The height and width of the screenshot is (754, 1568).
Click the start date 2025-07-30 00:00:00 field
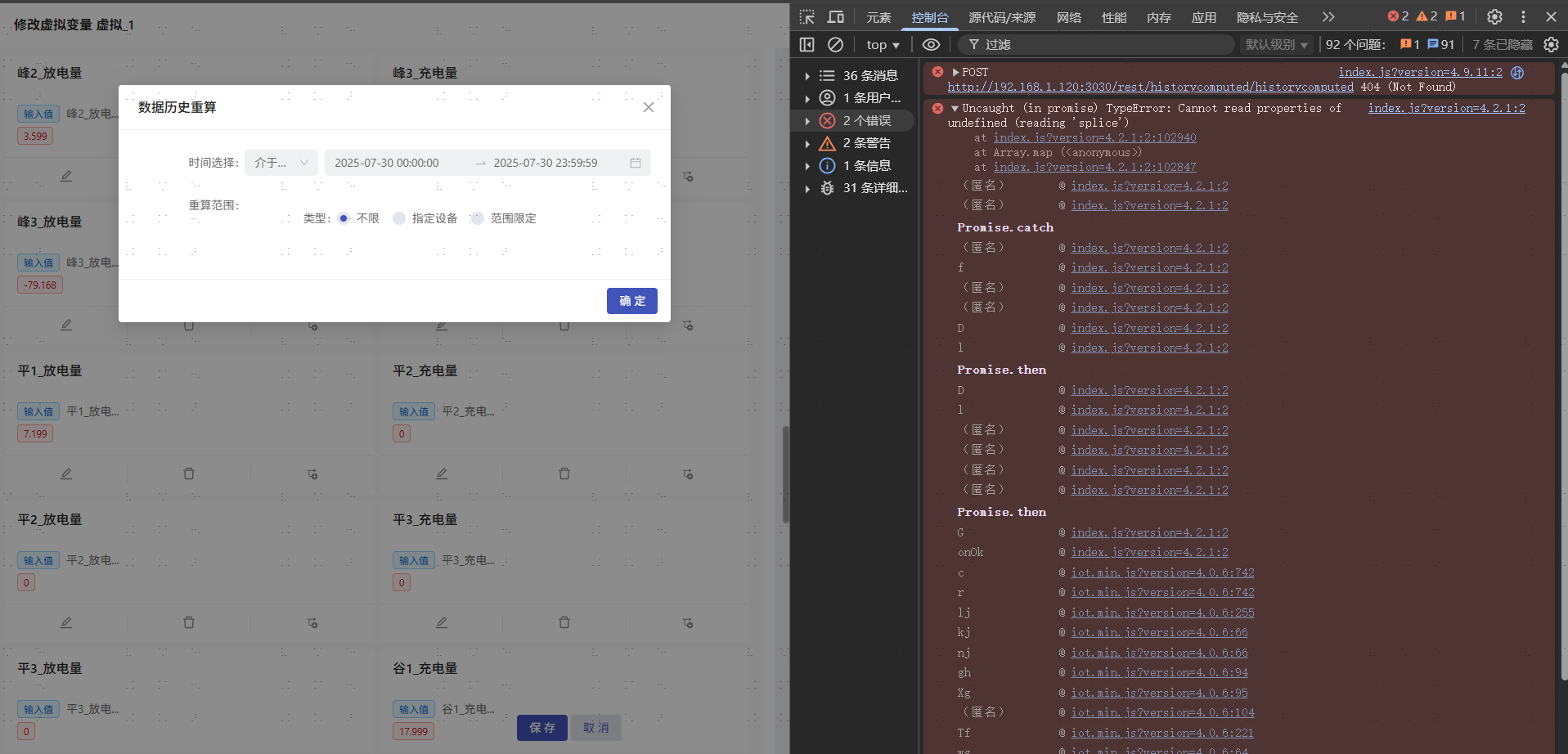(x=387, y=163)
